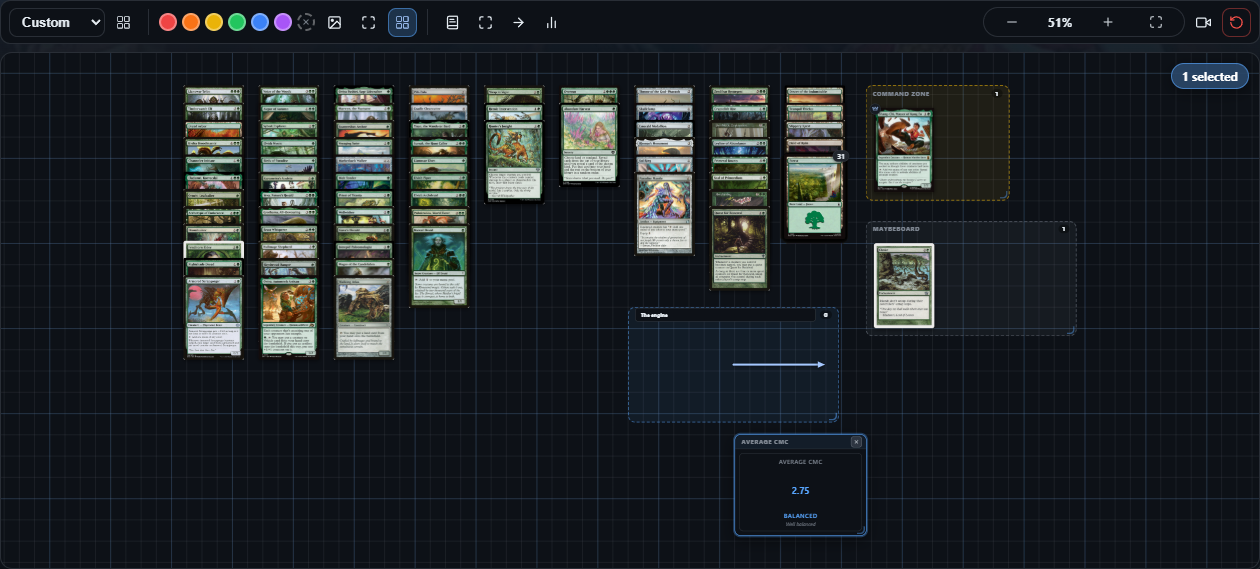Pick the orange color swatch

tap(191, 22)
